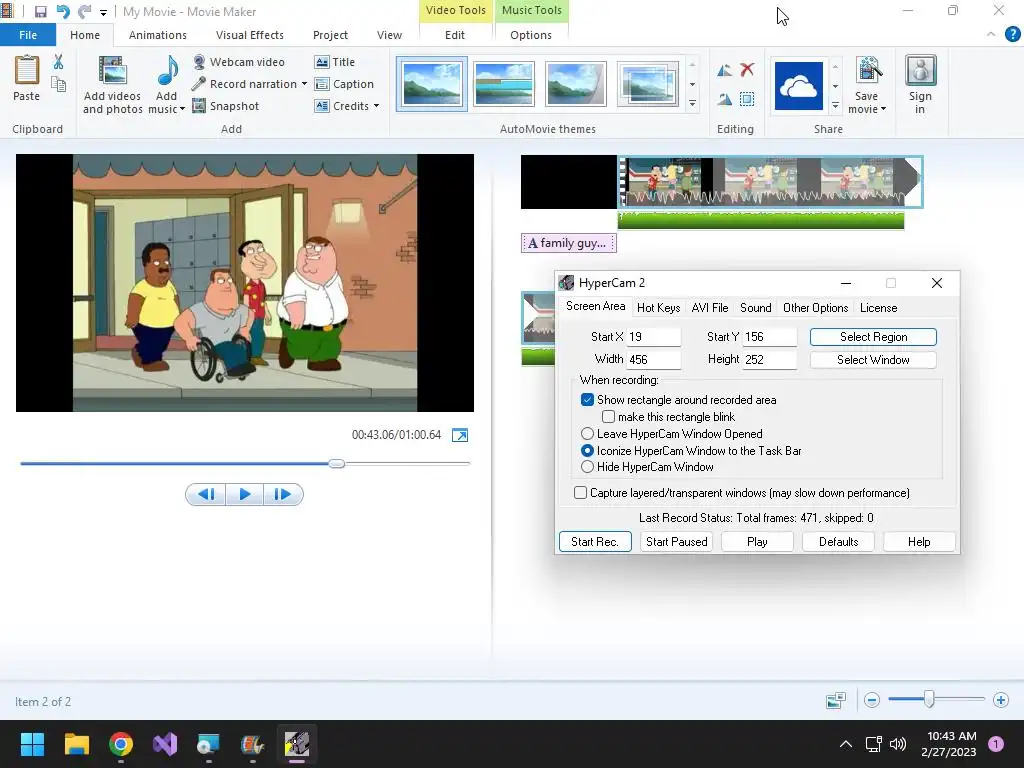
Task: Click the Start X input field
Action: point(654,337)
